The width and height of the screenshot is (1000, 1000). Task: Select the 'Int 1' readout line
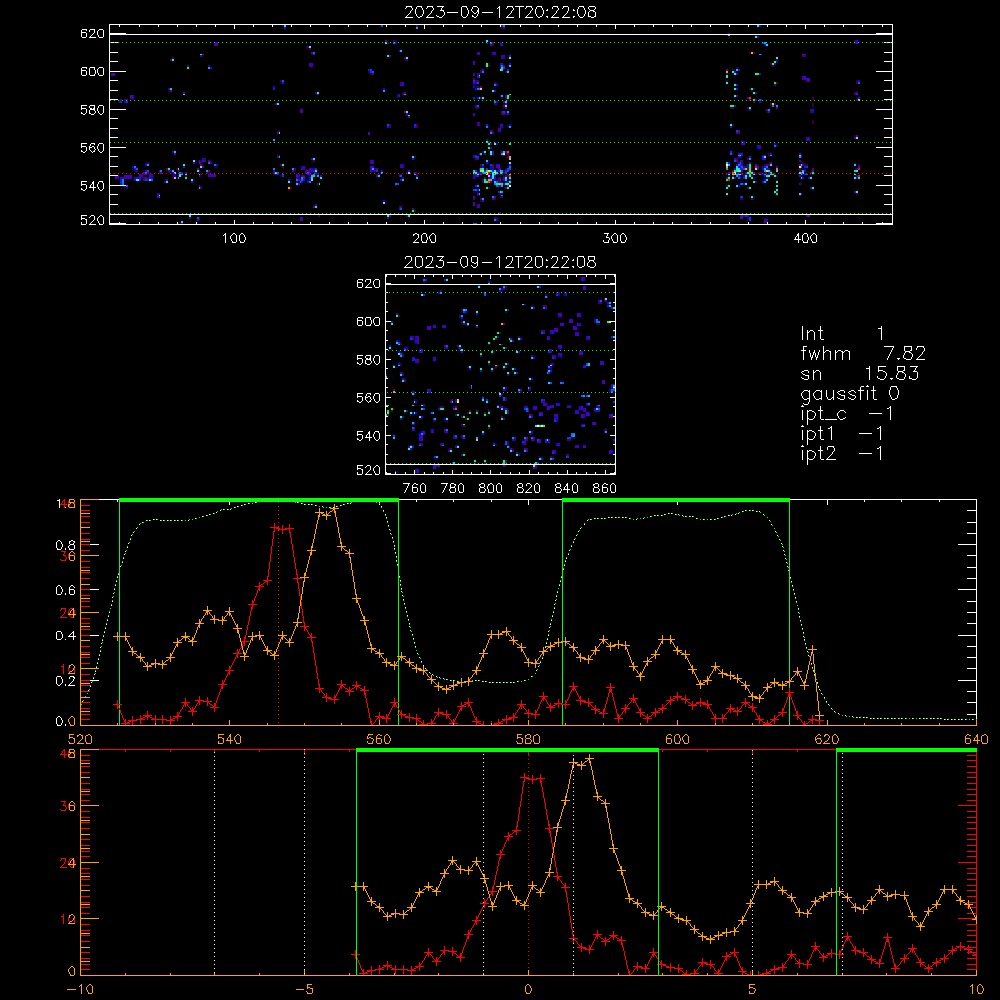coord(842,334)
